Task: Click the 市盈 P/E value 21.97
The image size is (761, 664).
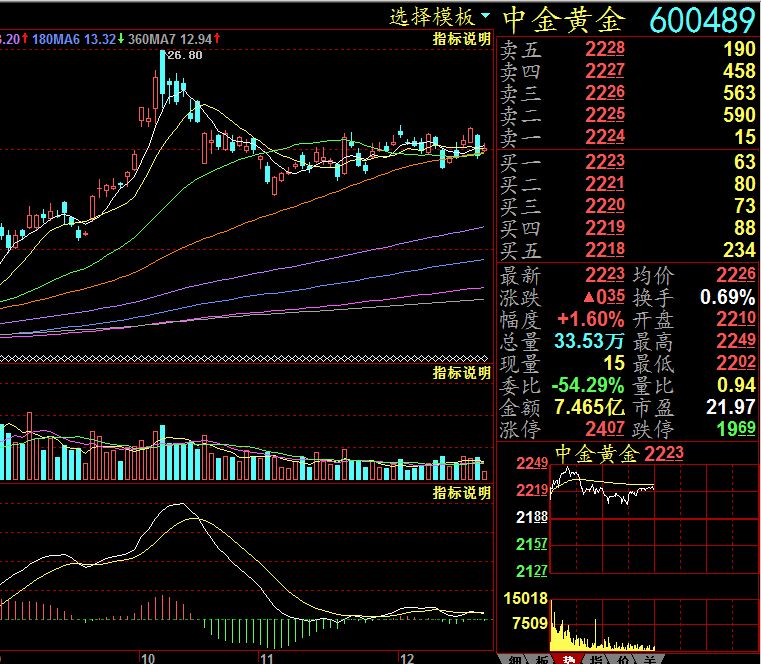Action: [x=730, y=407]
